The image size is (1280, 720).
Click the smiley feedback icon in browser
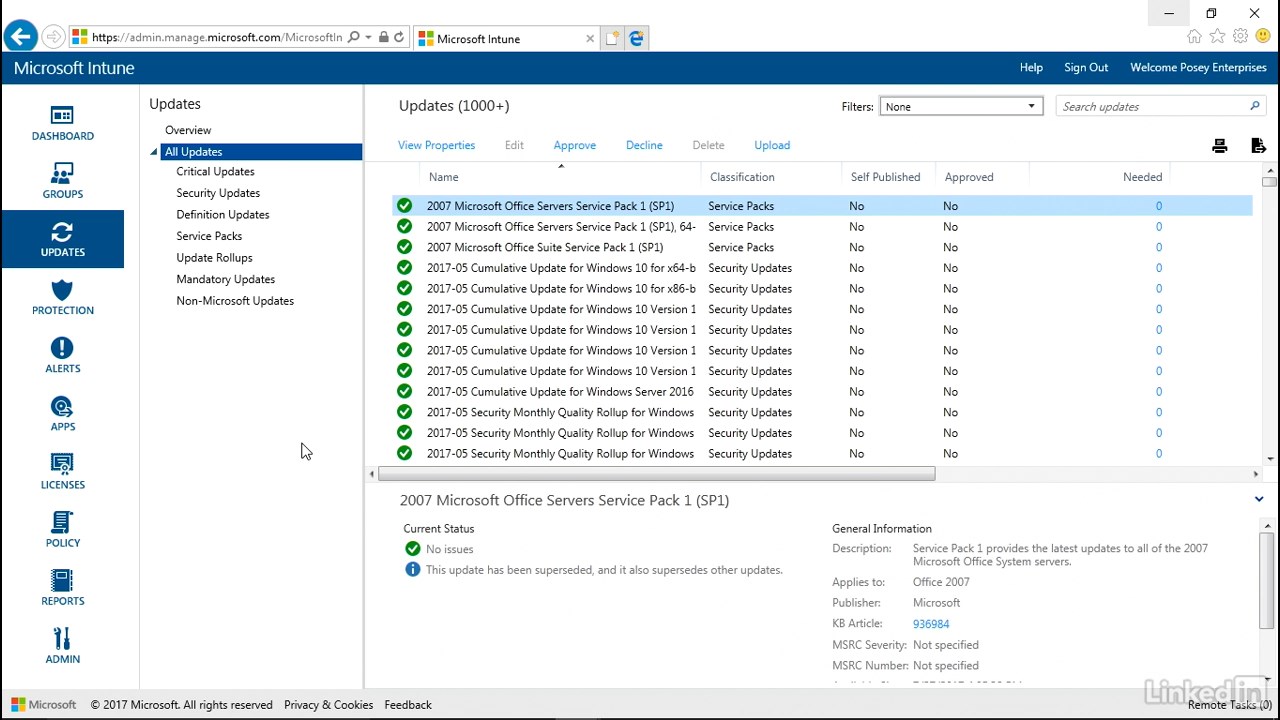coord(1263,37)
